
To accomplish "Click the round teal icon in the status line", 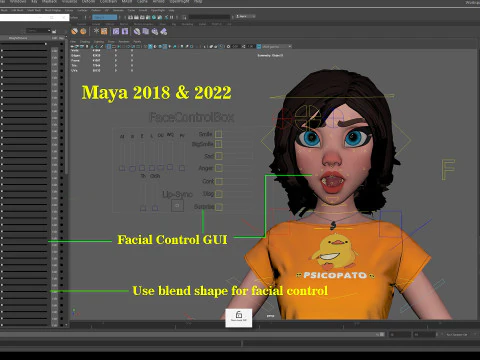I will (x=154, y=17).
